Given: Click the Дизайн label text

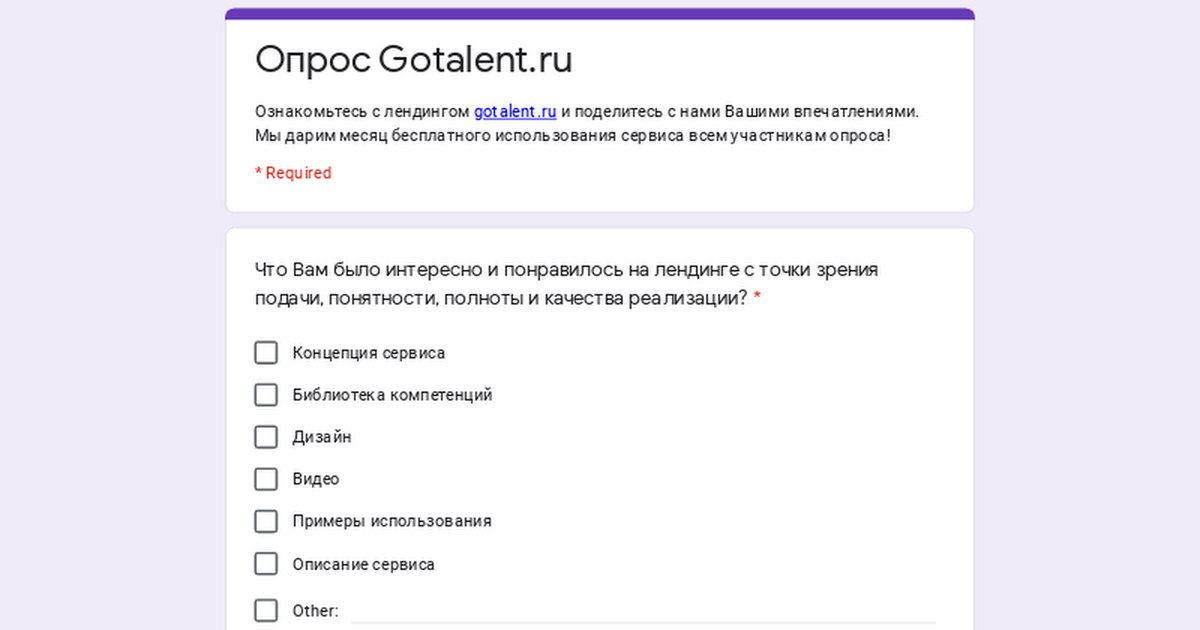Looking at the screenshot, I should (322, 437).
